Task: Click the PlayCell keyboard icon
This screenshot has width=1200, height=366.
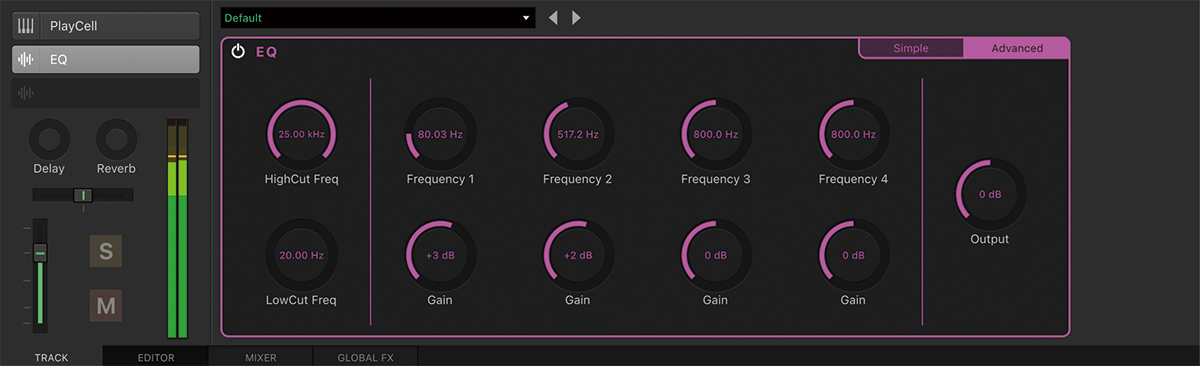Action: [x=26, y=26]
